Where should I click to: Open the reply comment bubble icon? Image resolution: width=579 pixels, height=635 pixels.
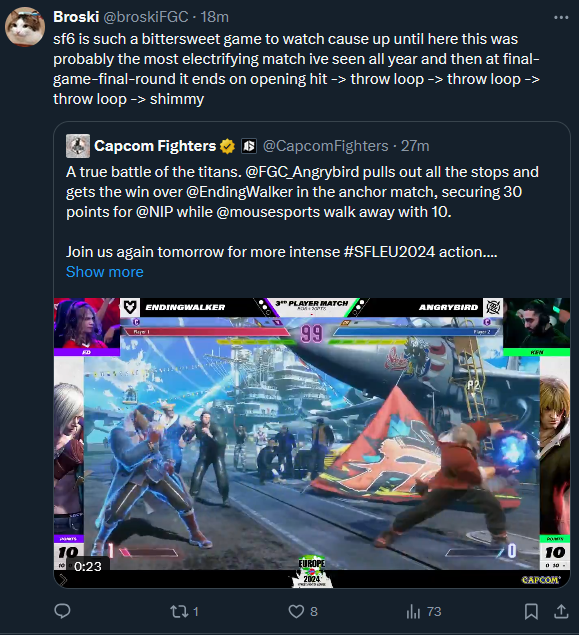(62, 611)
